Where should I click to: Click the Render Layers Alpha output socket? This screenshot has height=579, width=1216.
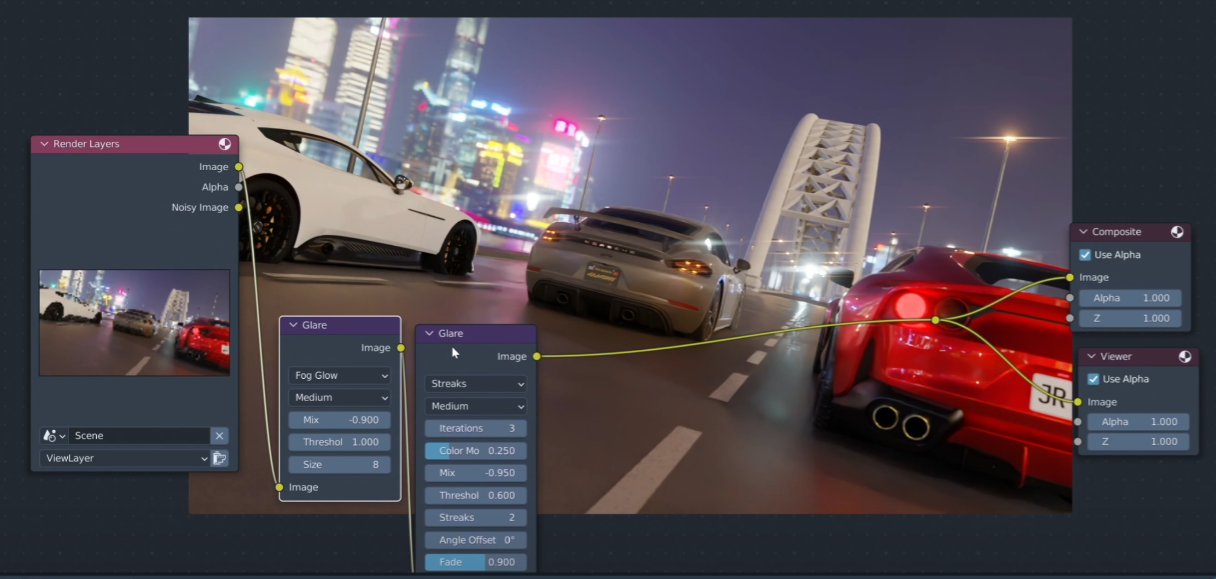pyautogui.click(x=238, y=187)
